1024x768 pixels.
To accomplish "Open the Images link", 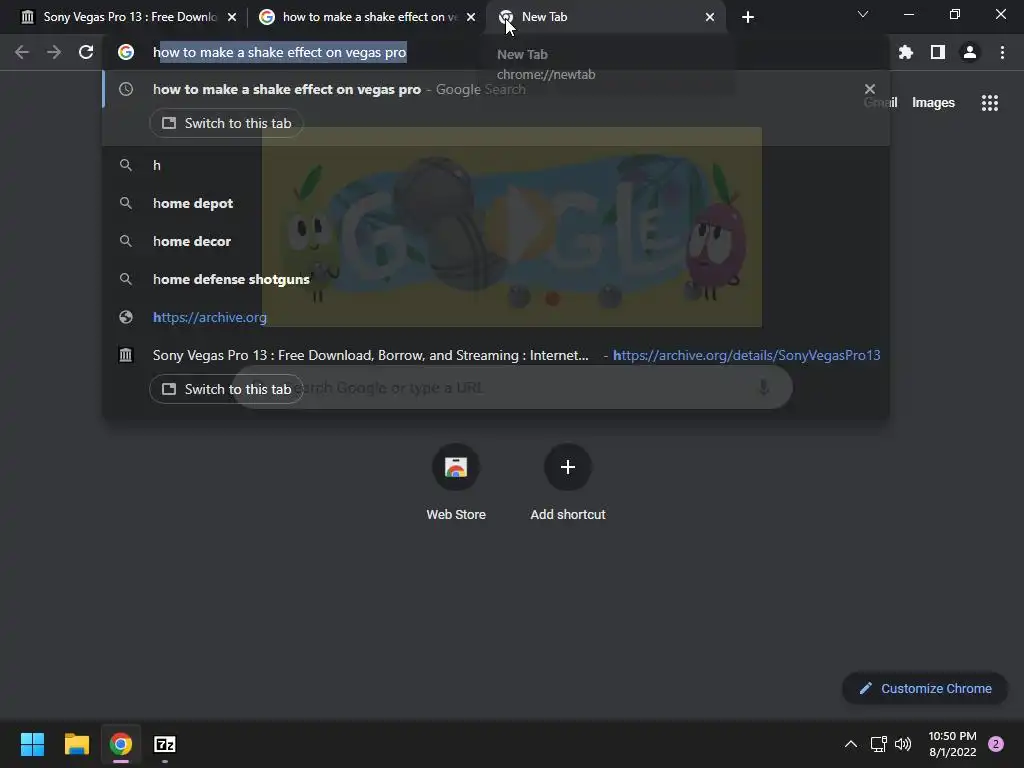I will [x=933, y=103].
